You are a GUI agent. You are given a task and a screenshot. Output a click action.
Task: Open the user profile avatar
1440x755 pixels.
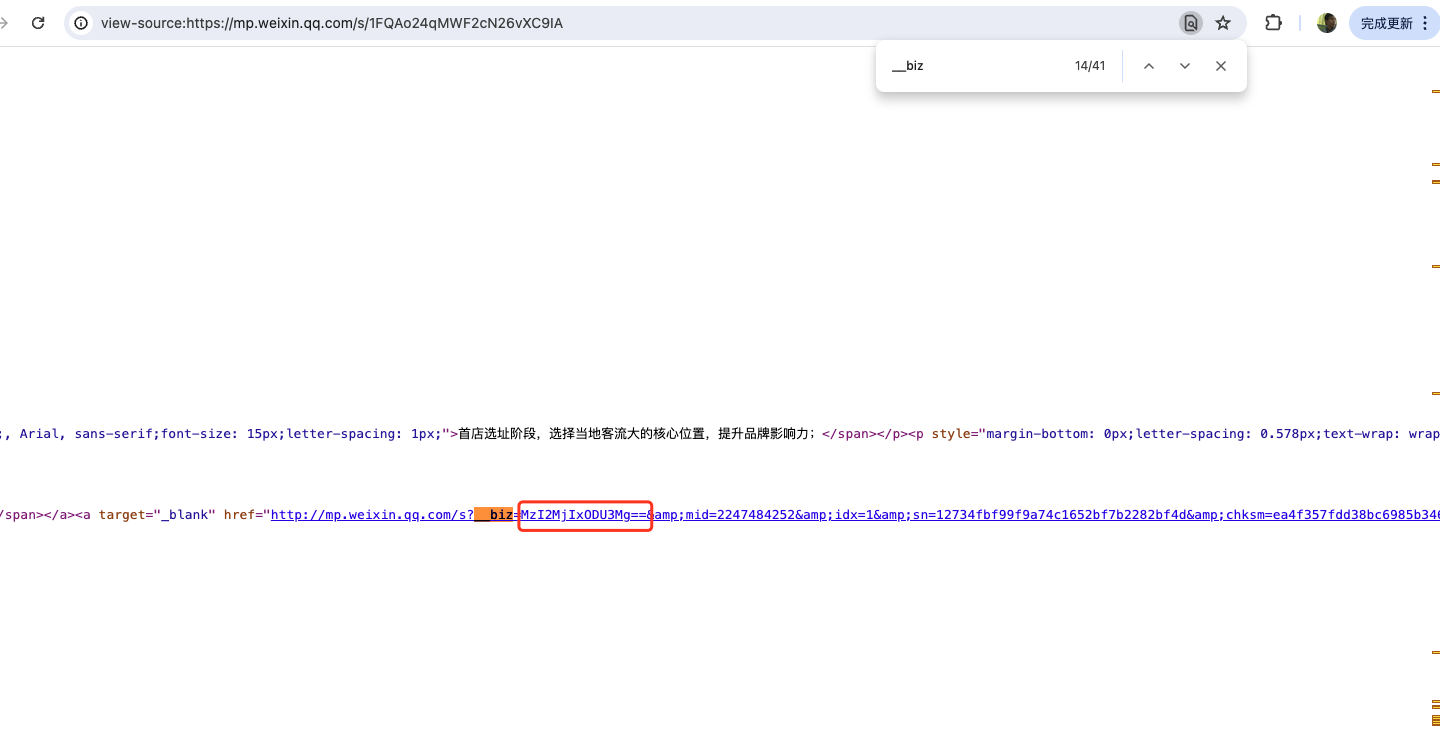(1327, 23)
